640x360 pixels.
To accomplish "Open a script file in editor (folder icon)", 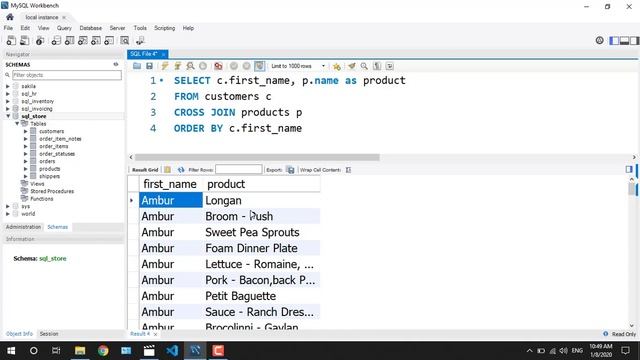I will [x=137, y=66].
